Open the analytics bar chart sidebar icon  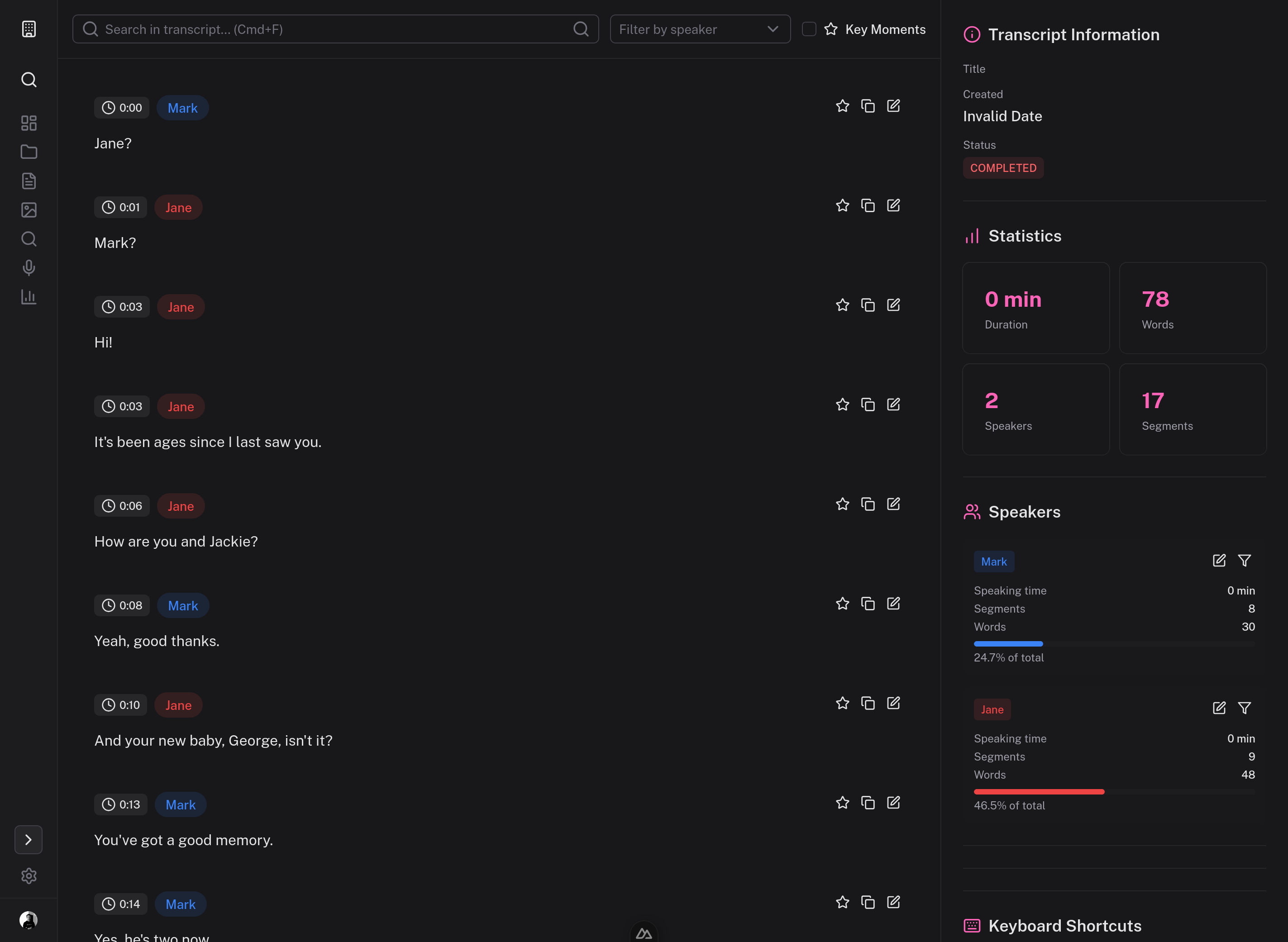click(29, 297)
